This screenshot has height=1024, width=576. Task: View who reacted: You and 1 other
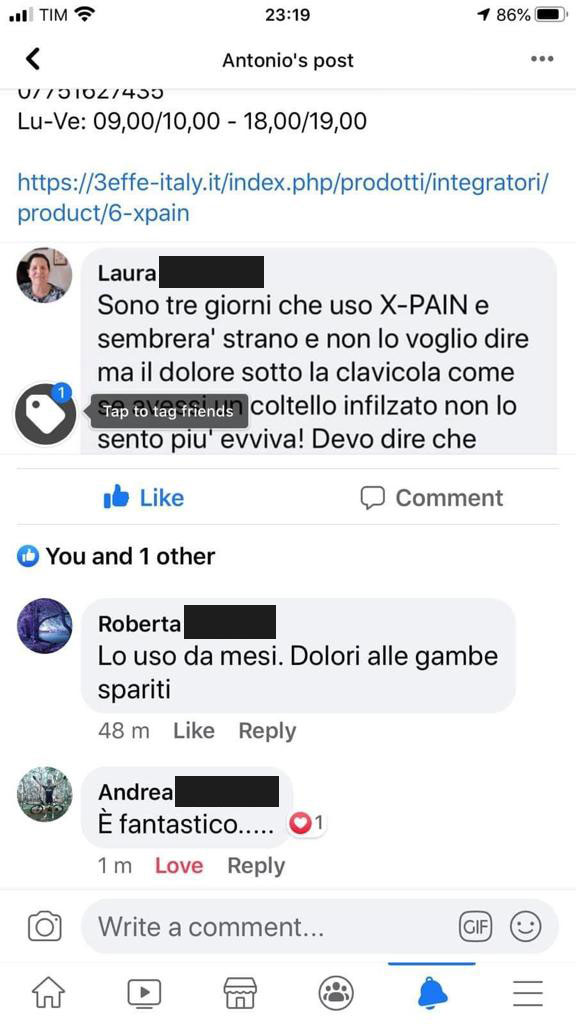point(116,556)
